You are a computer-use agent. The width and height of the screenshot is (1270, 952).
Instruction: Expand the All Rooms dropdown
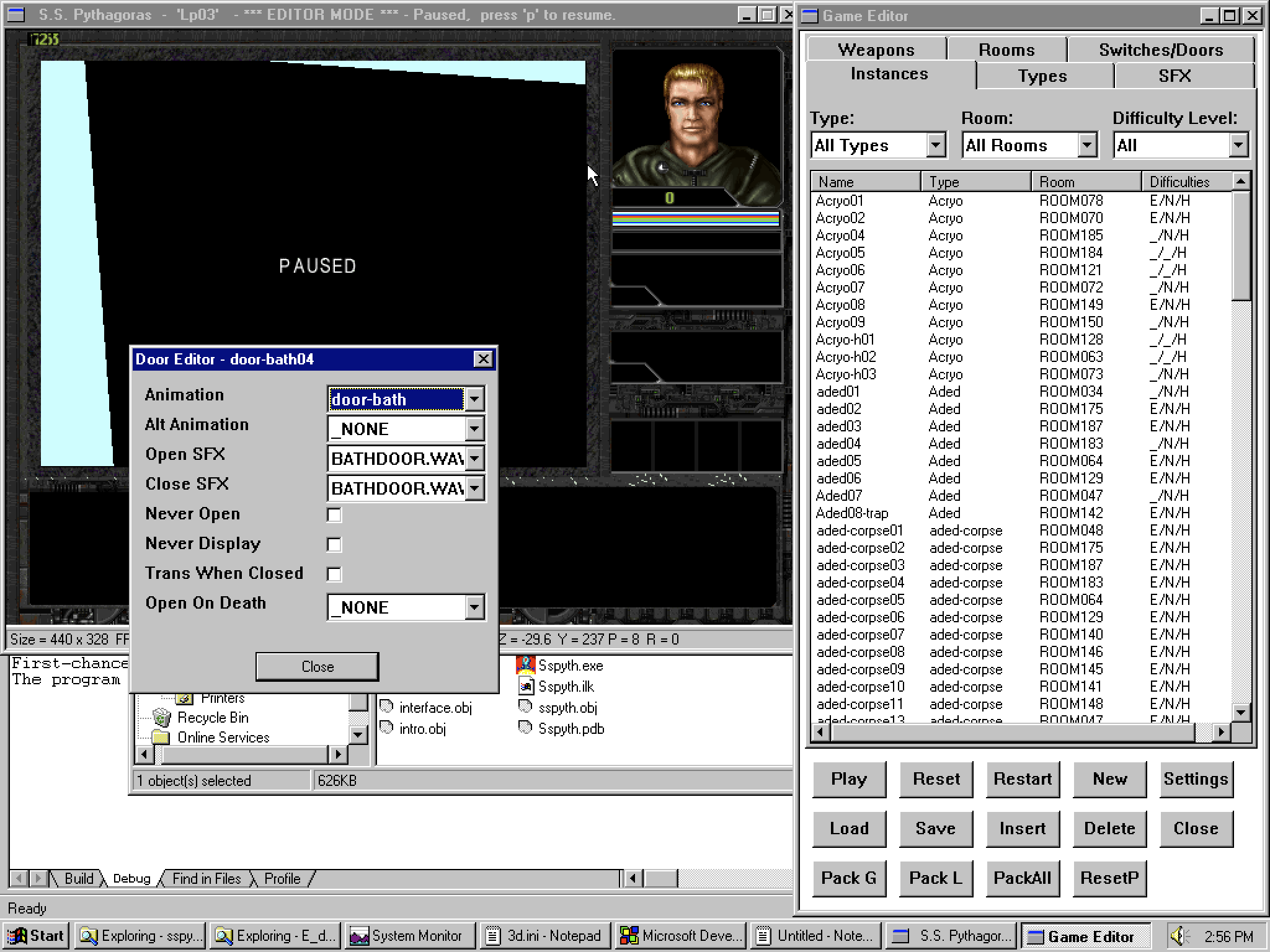coord(1088,144)
